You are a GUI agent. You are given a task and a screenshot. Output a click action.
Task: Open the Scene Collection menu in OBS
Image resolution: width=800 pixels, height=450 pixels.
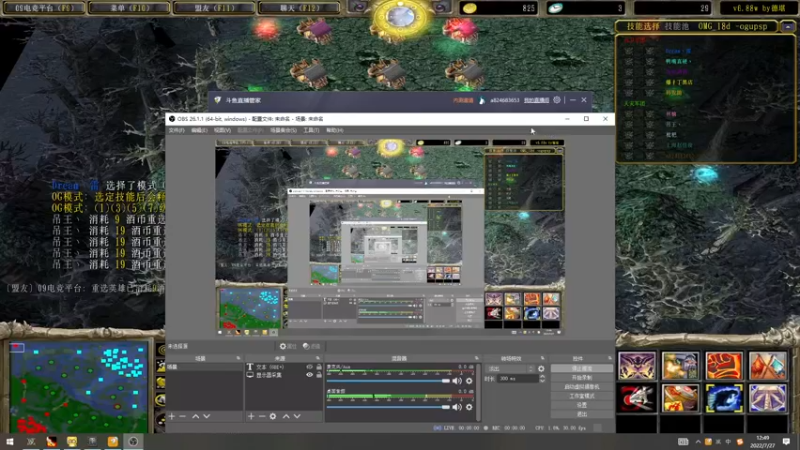(283, 131)
